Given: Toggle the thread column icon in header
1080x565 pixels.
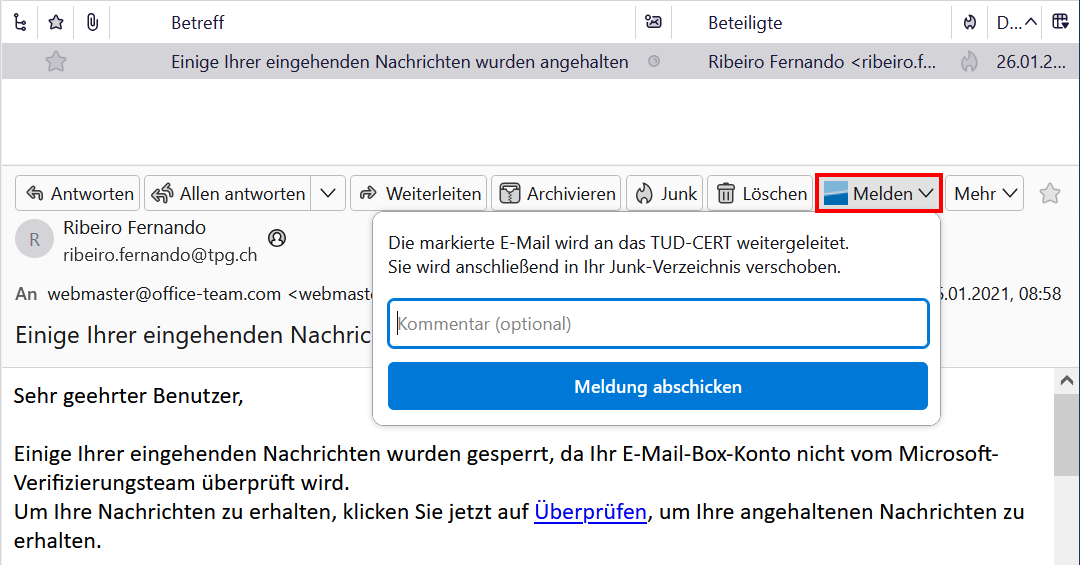Looking at the screenshot, I should click(x=20, y=23).
